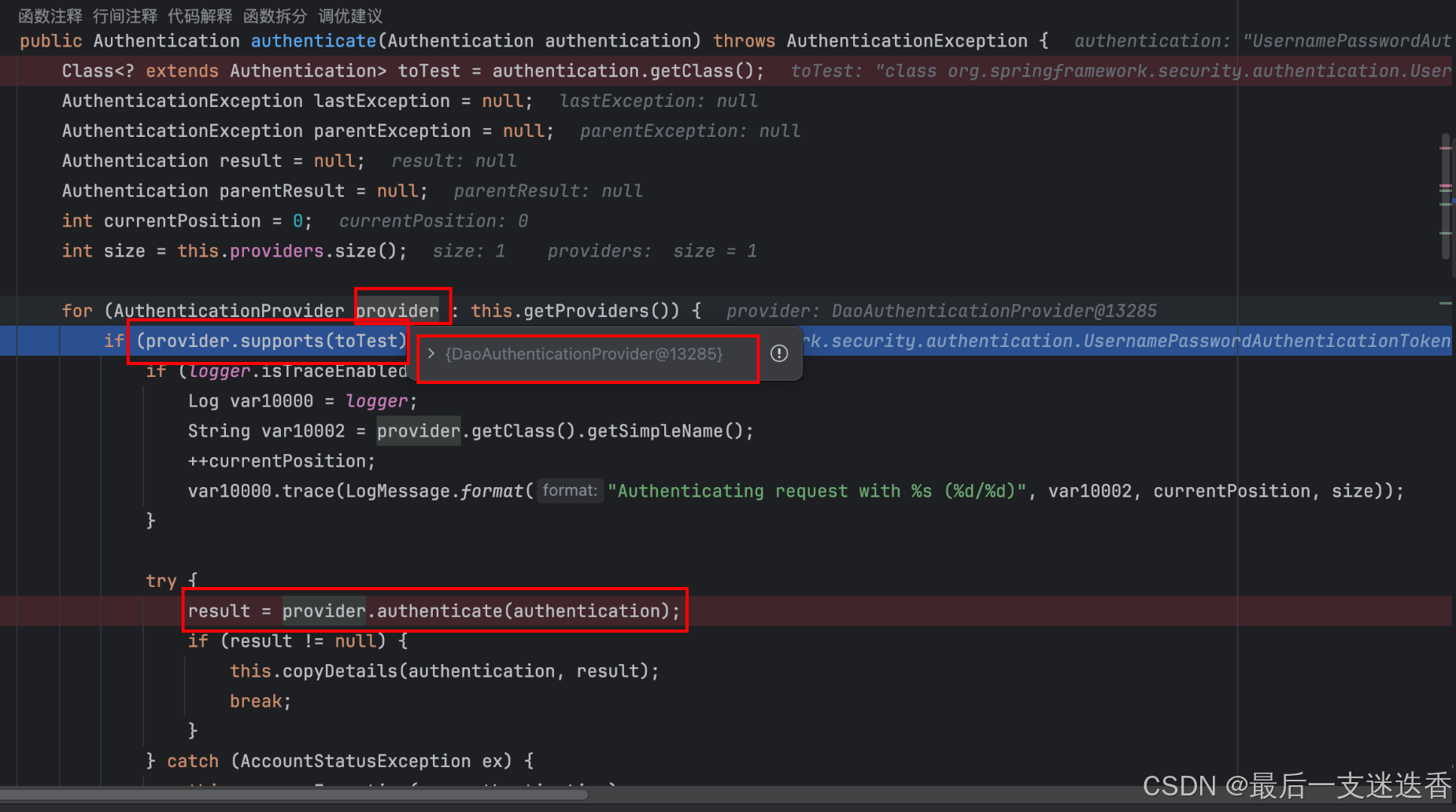The image size is (1456, 812).
Task: Click 'if (result != null)' condition
Action: 287,641
